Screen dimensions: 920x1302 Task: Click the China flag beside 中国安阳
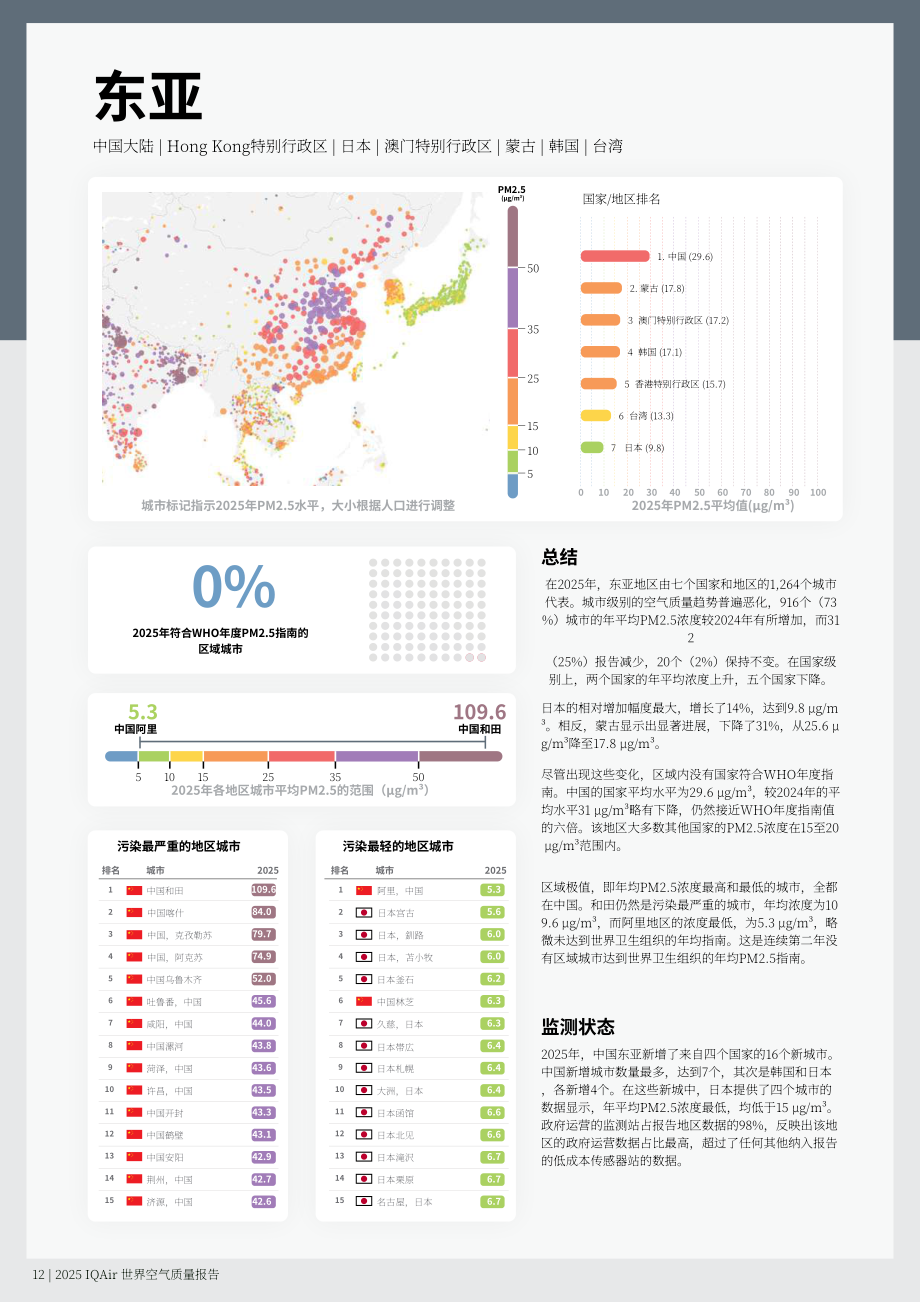134,1157
